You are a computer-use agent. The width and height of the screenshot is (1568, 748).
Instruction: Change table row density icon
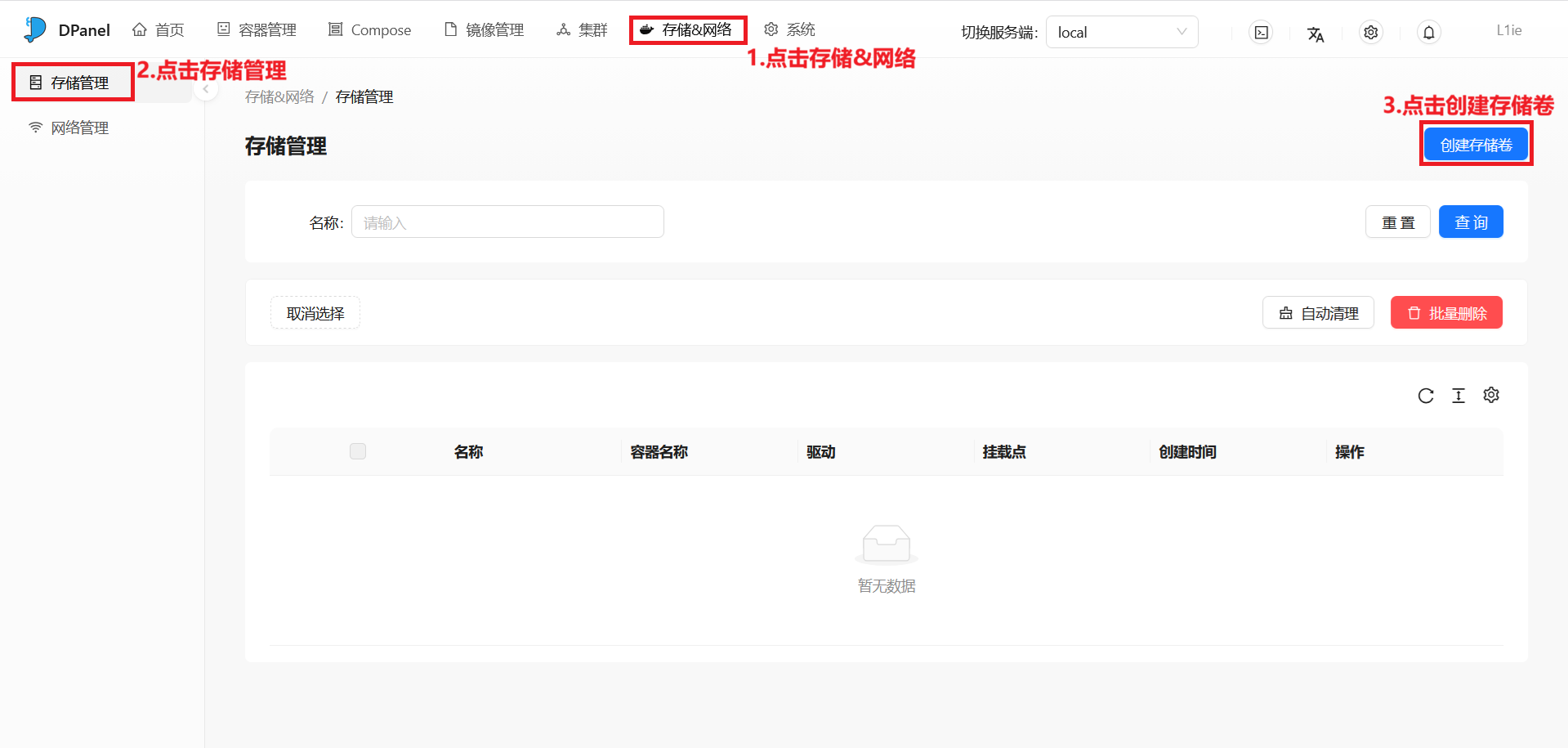click(x=1459, y=396)
